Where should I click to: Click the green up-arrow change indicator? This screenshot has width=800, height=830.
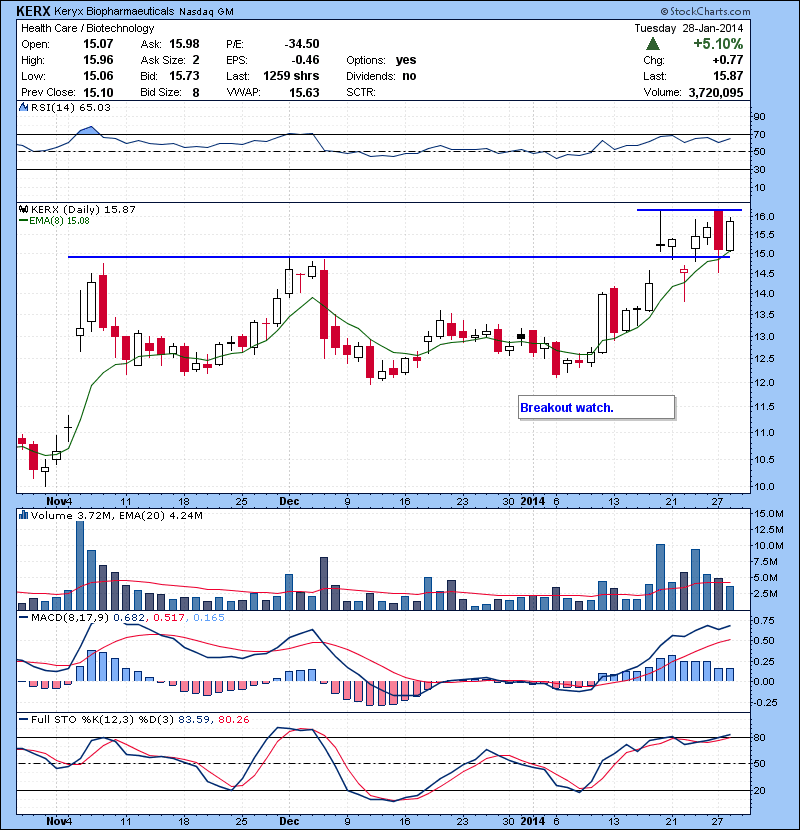click(653, 44)
